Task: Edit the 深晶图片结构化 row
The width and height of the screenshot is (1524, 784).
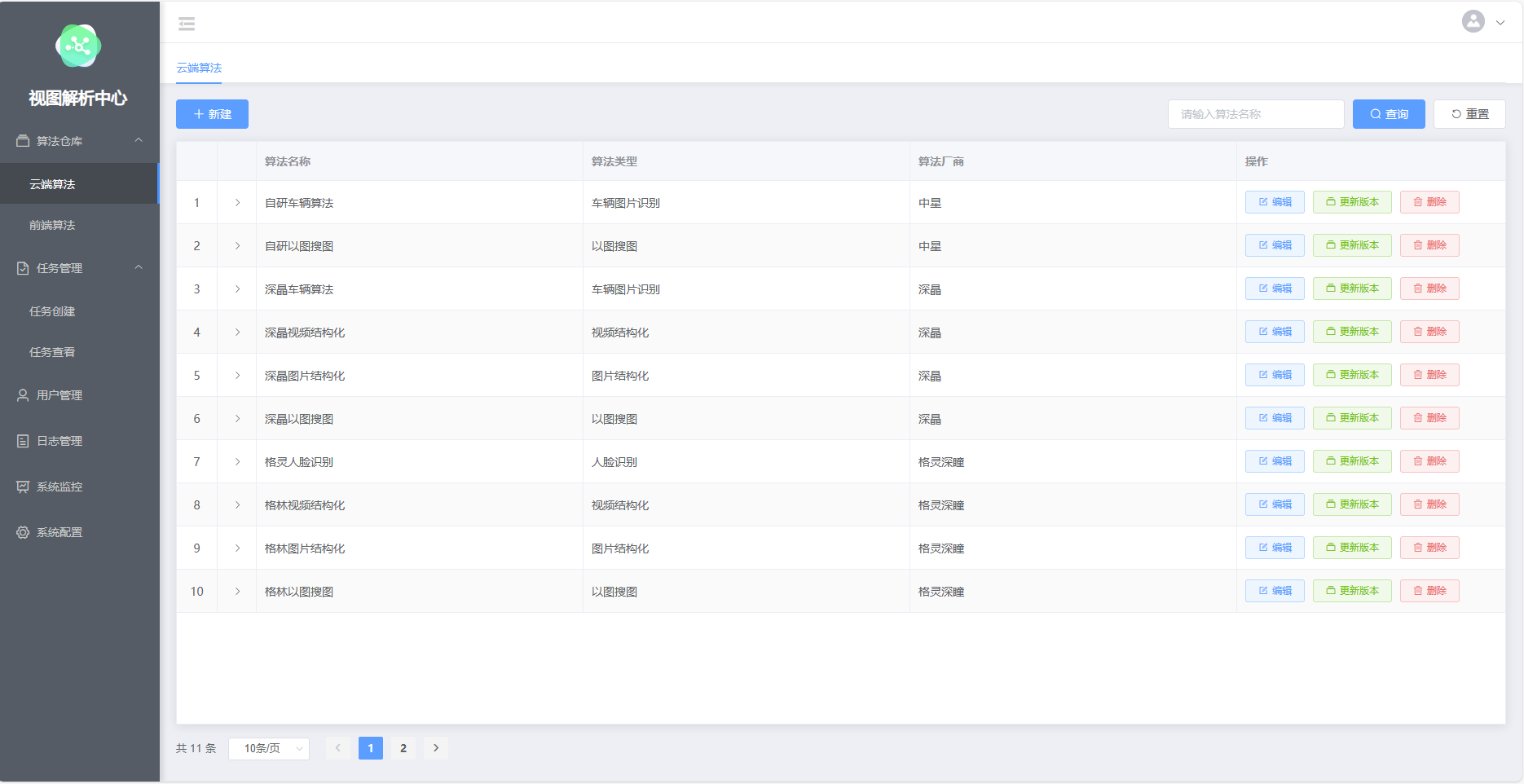Action: 1275,375
